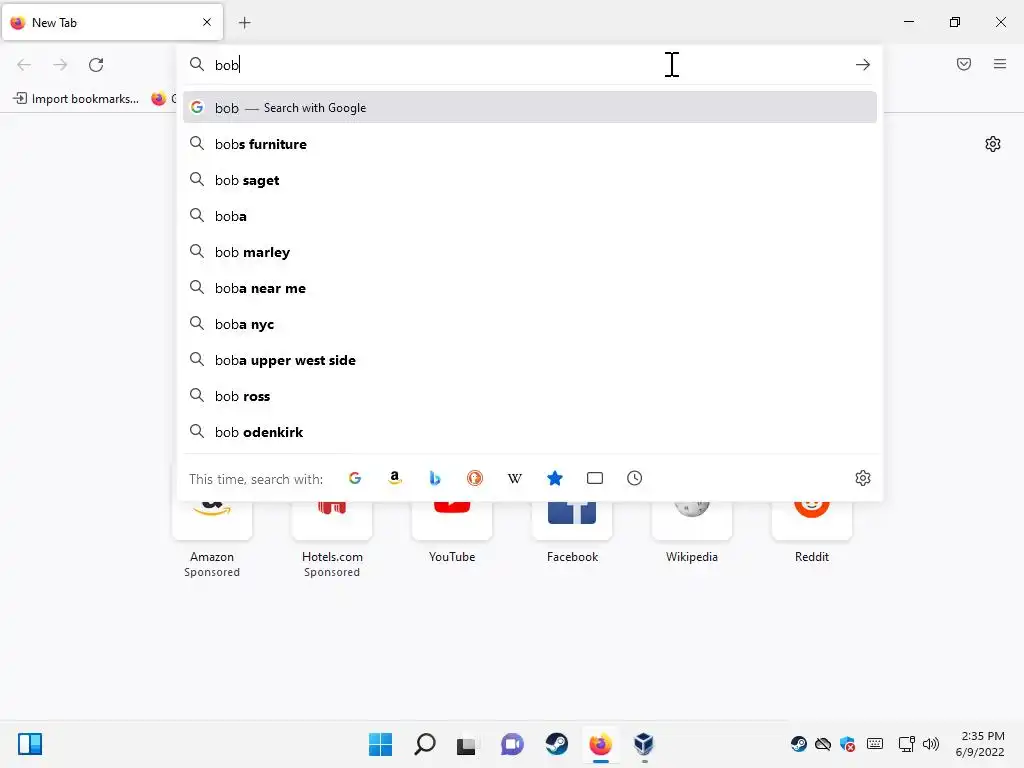Viewport: 1024px width, 768px height.
Task: Reload the current page
Action: [x=96, y=65]
